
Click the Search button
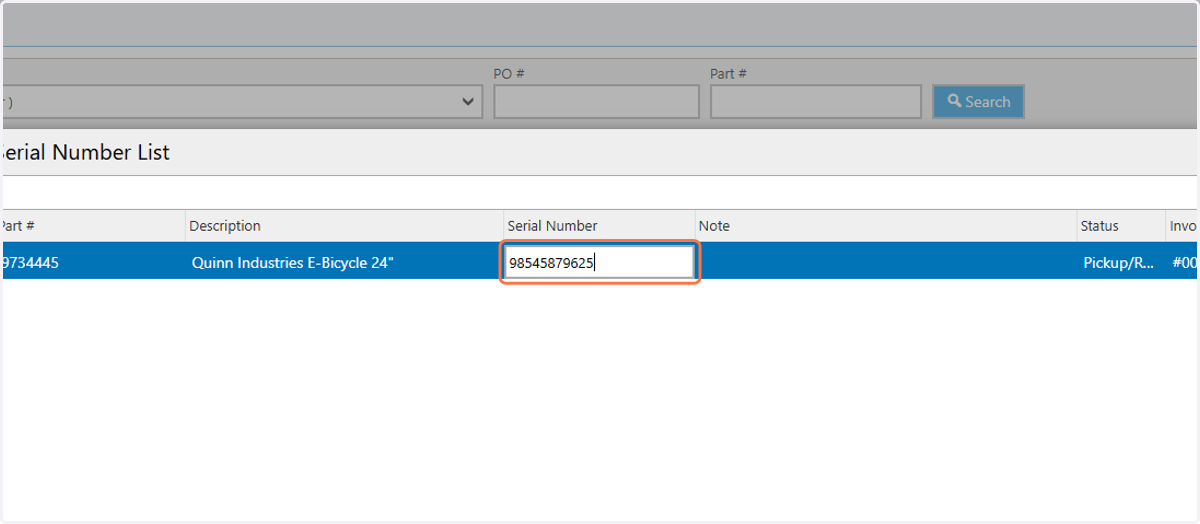click(x=978, y=101)
